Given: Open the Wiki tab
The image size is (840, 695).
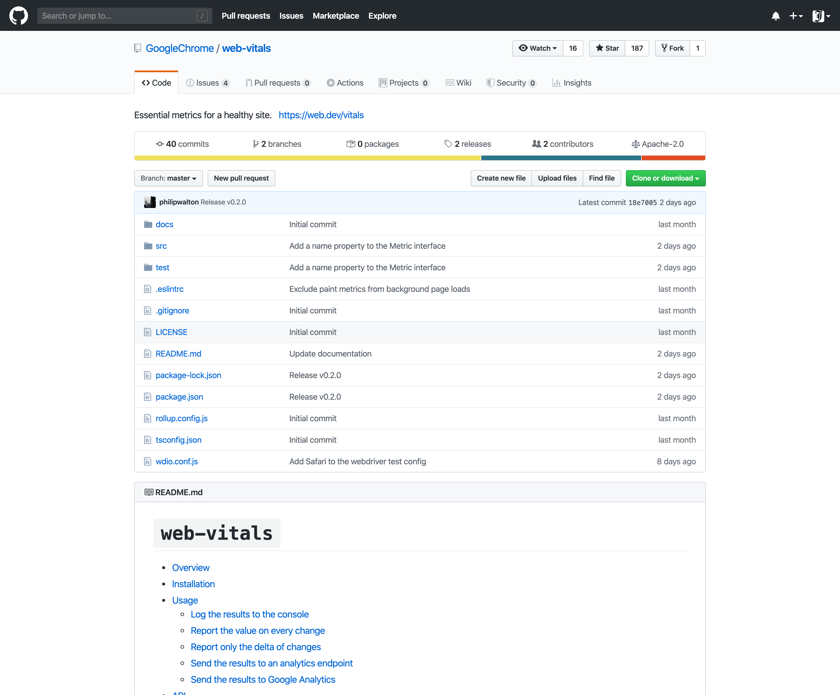Looking at the screenshot, I should (x=458, y=83).
